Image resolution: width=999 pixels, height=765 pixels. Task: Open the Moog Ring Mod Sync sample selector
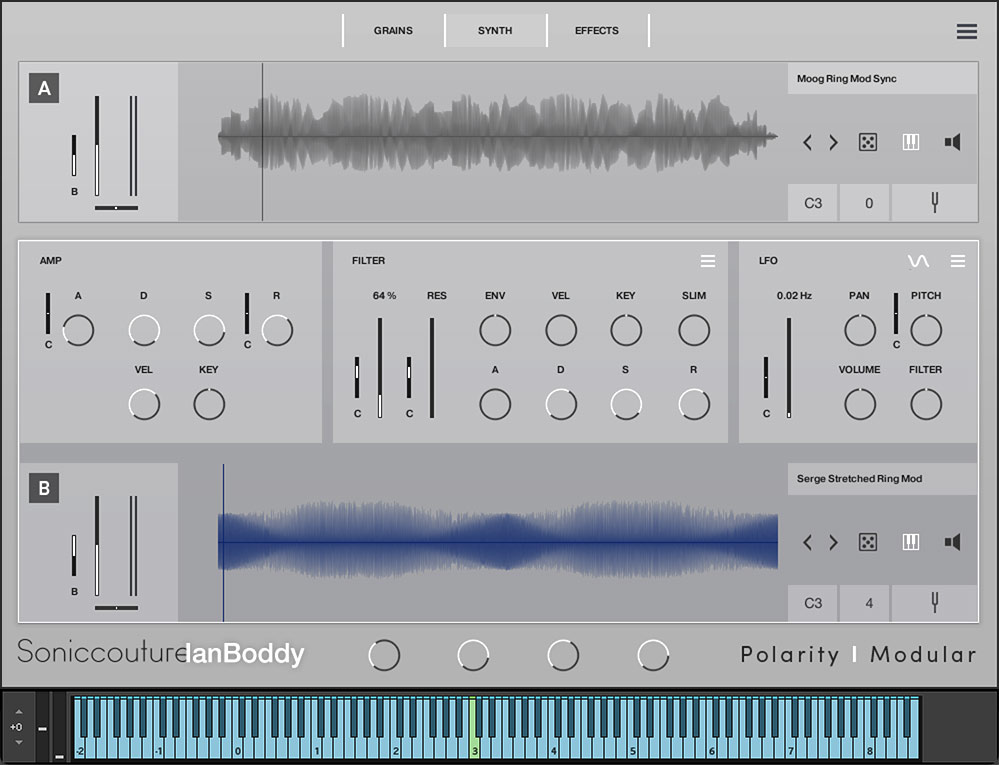880,79
